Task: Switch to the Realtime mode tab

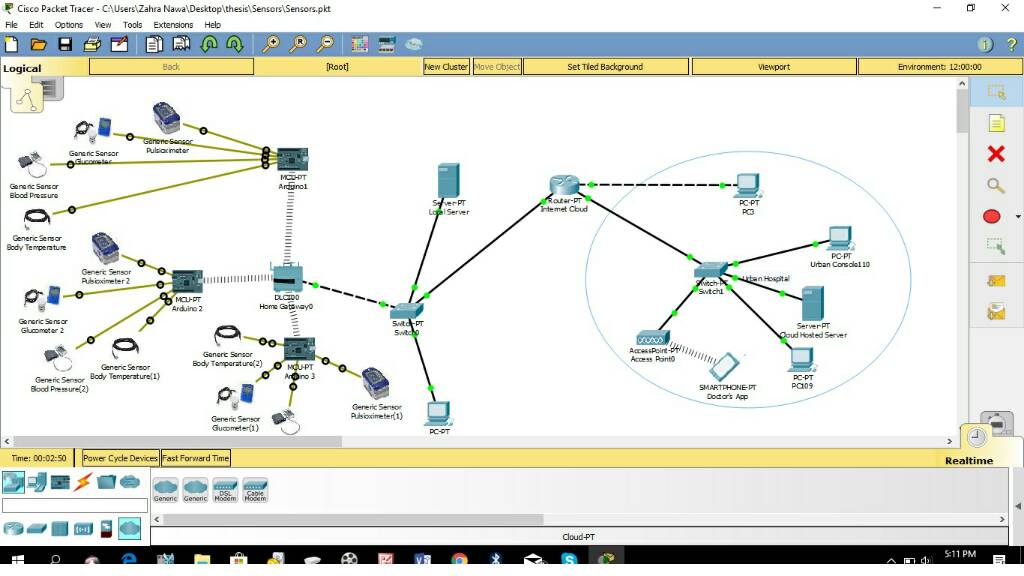Action: coord(968,460)
